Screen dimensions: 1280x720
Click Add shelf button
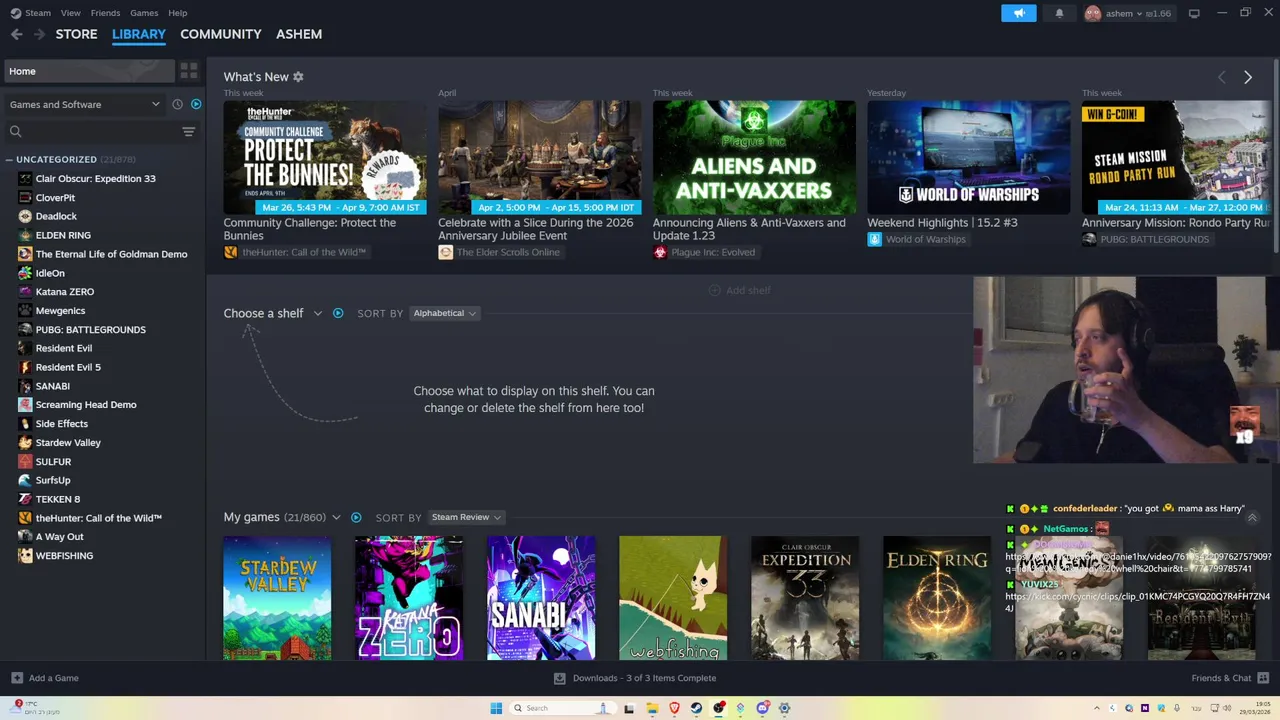(740, 290)
